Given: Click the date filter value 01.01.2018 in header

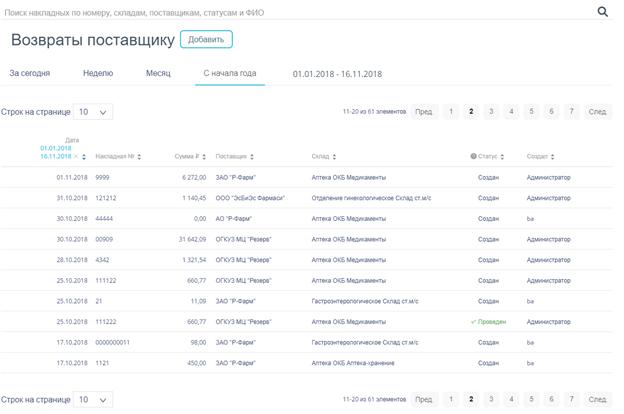Looking at the screenshot, I should coord(56,148).
